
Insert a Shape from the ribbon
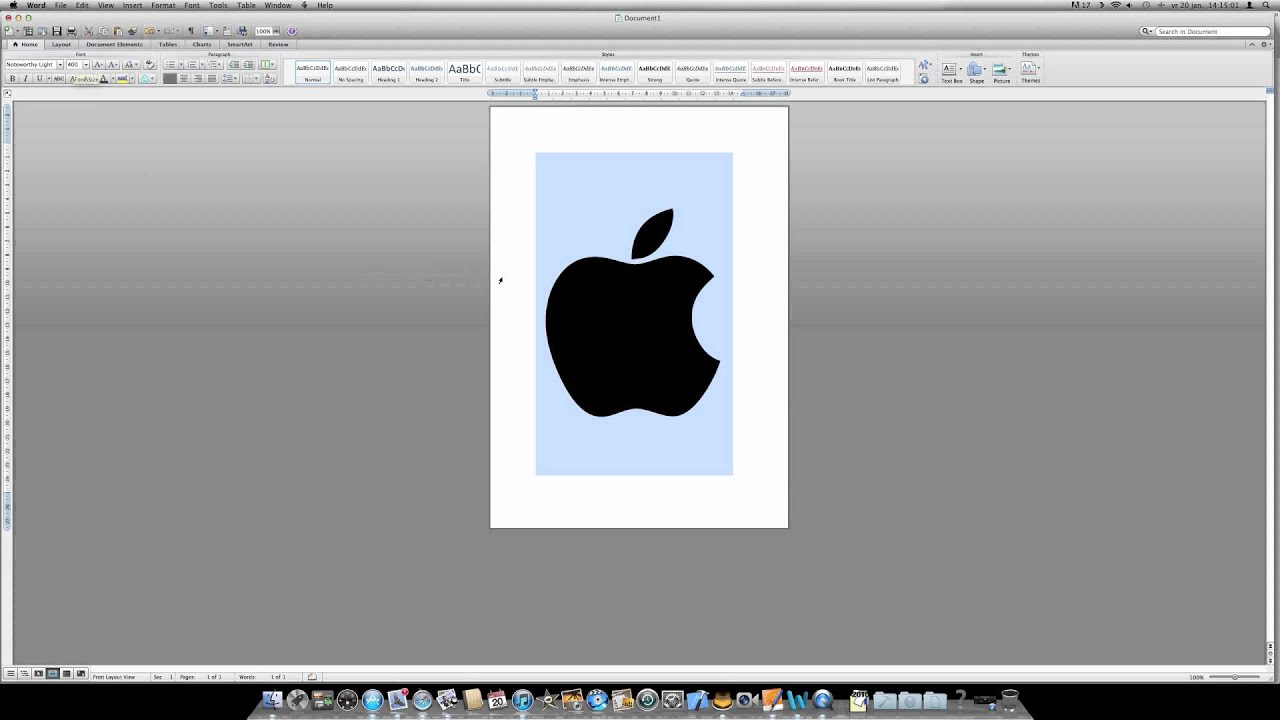976,71
